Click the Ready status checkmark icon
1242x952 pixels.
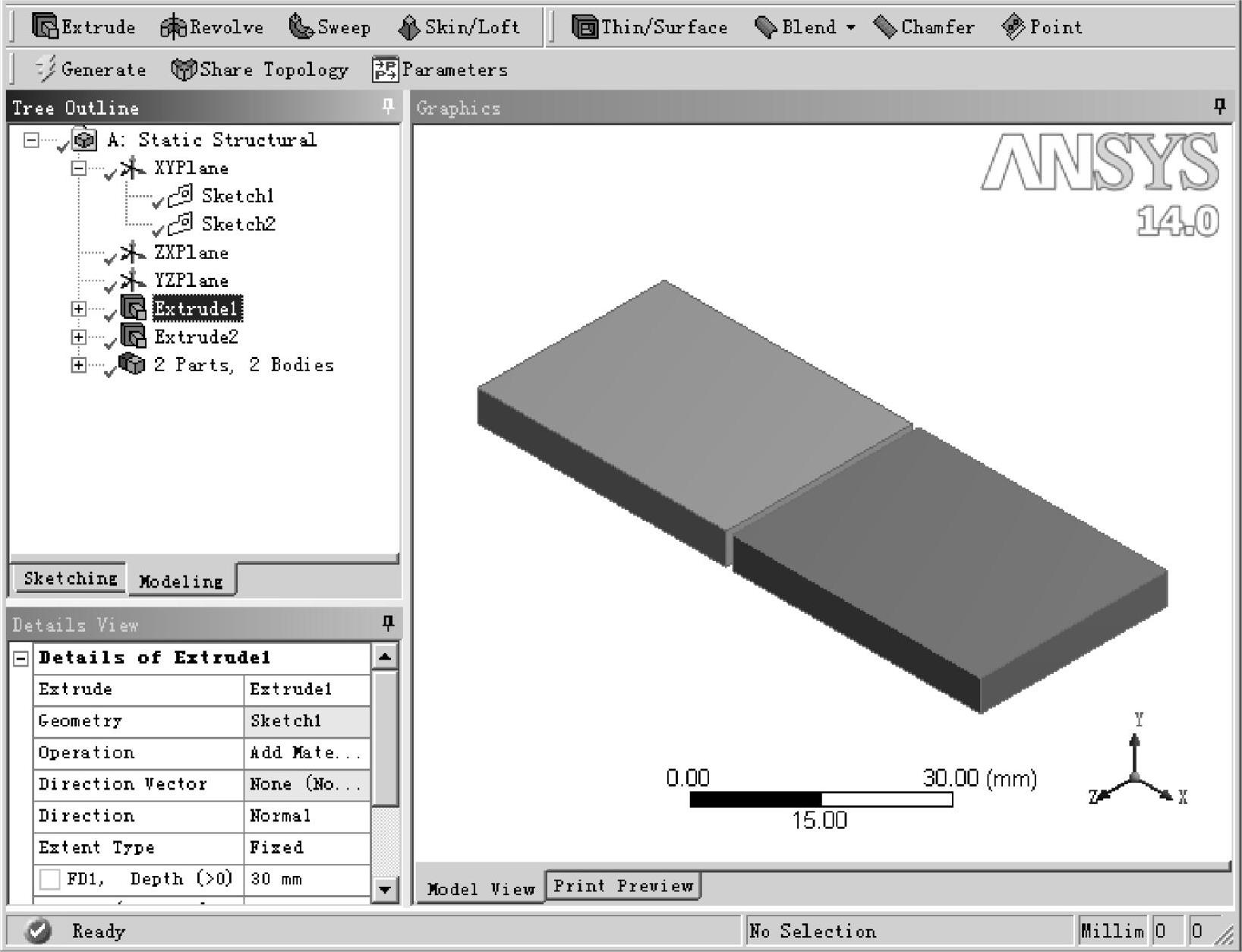38,931
